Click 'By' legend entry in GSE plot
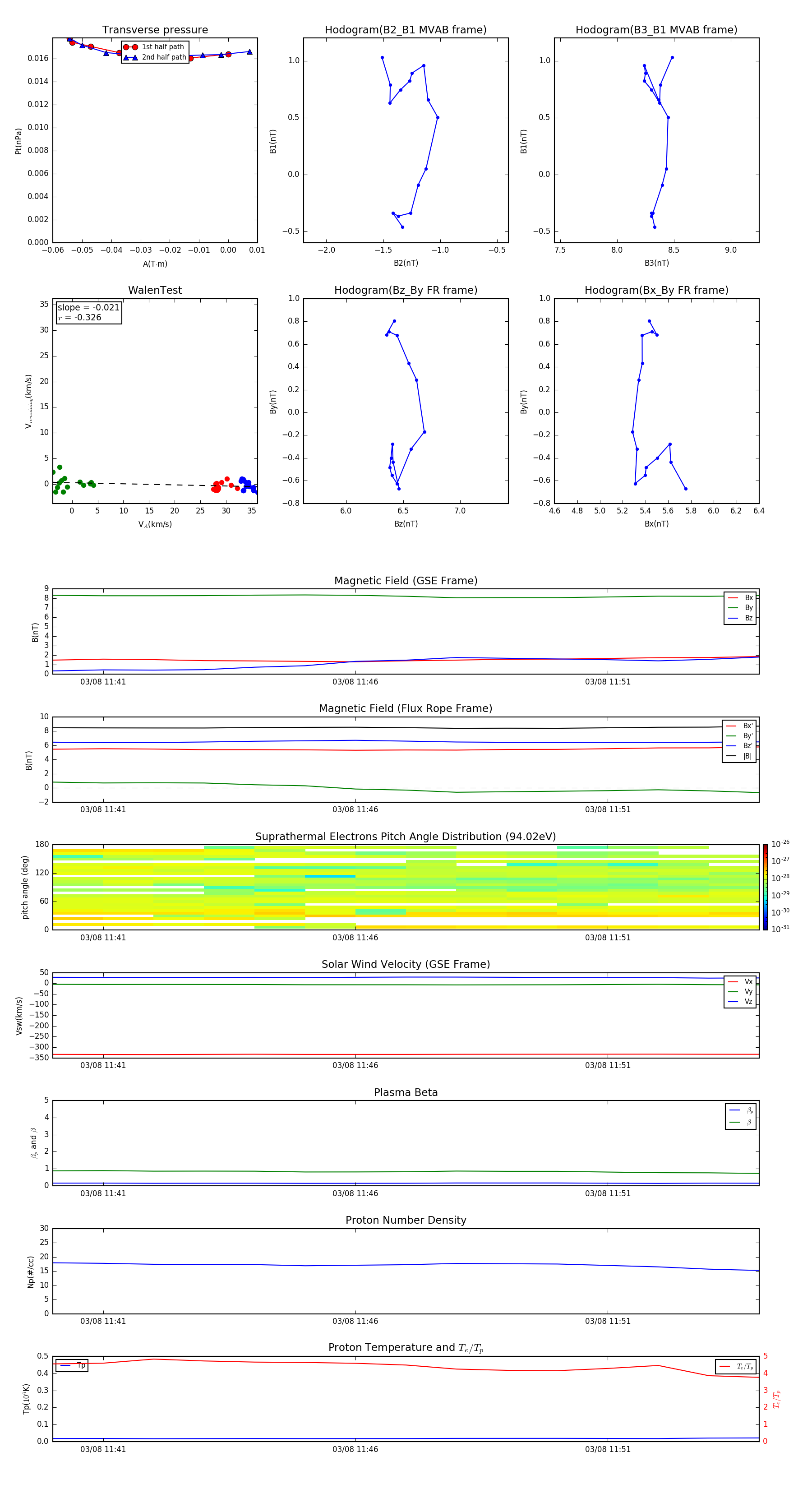This screenshot has width=812, height=1489. click(x=740, y=607)
